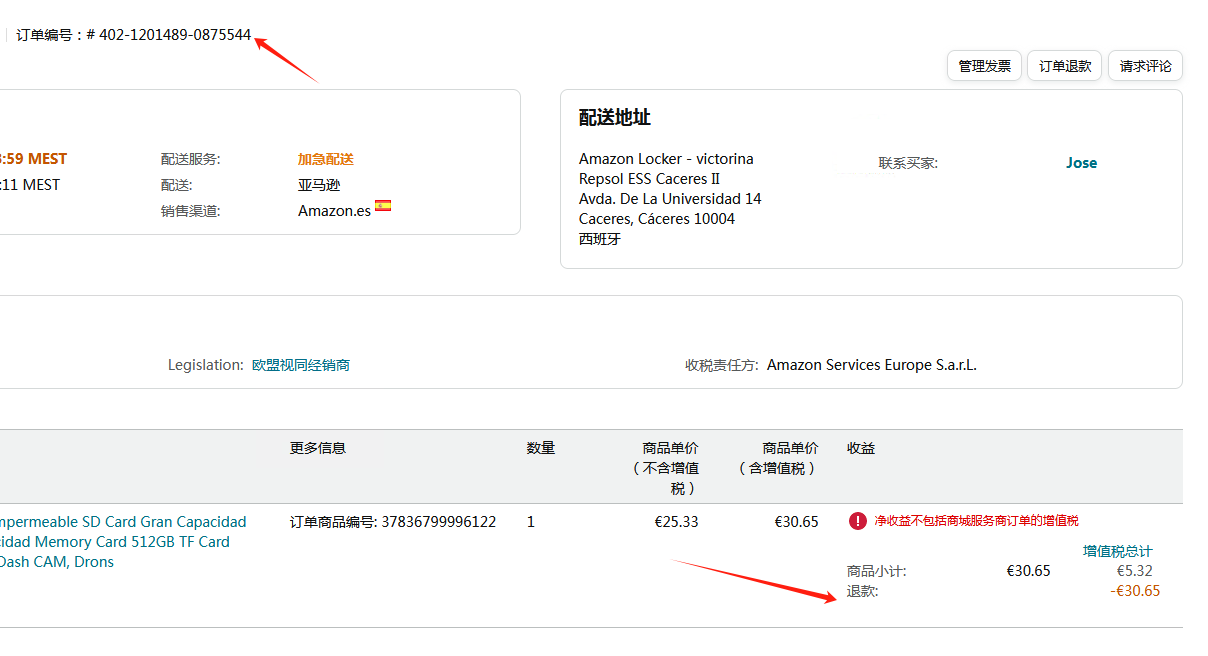Click the refund amount -€30.65
Screen dimensions: 1208x656
tap(1135, 591)
